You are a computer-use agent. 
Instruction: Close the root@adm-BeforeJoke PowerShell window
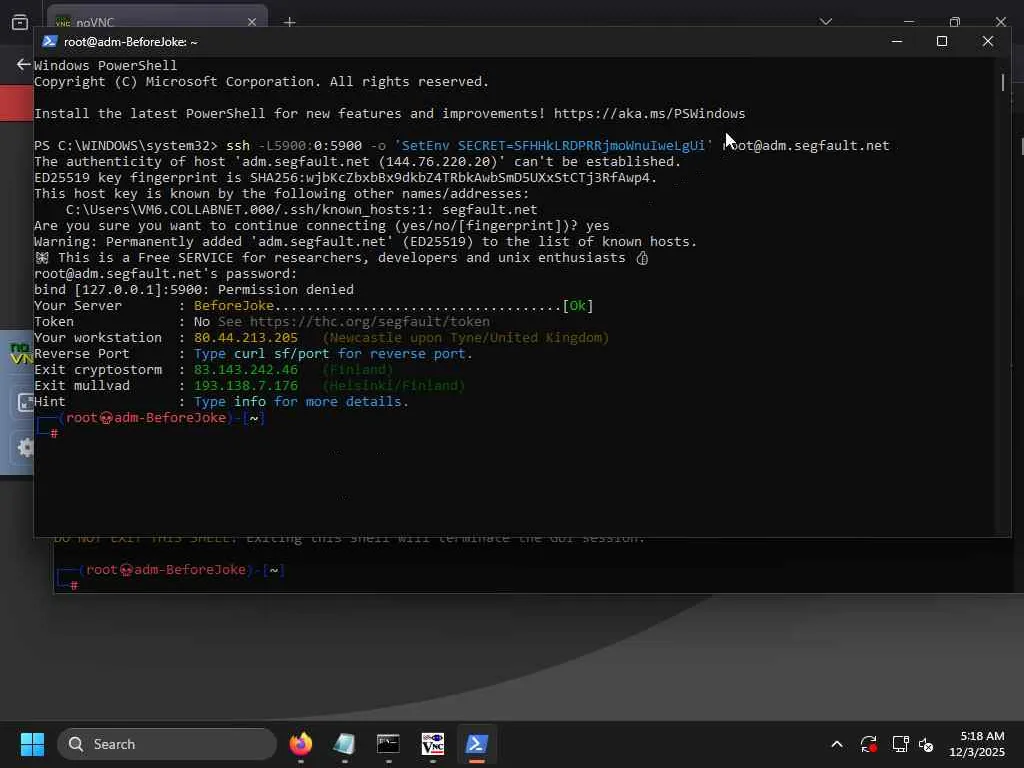[x=987, y=41]
